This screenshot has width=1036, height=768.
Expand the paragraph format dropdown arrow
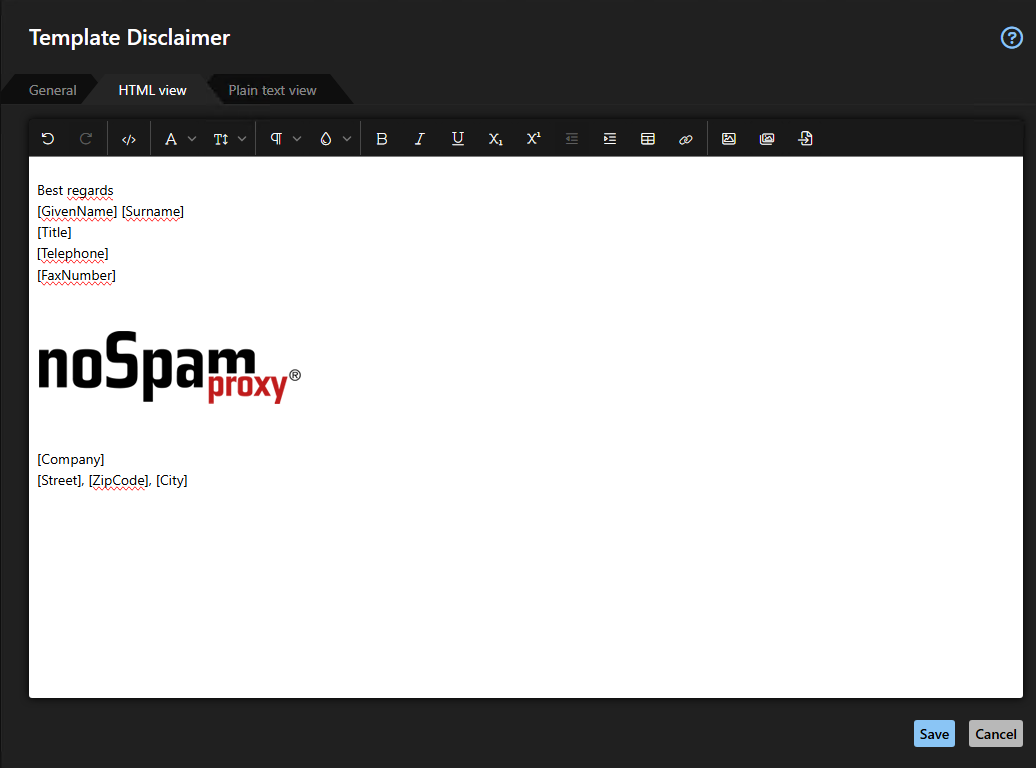point(297,139)
